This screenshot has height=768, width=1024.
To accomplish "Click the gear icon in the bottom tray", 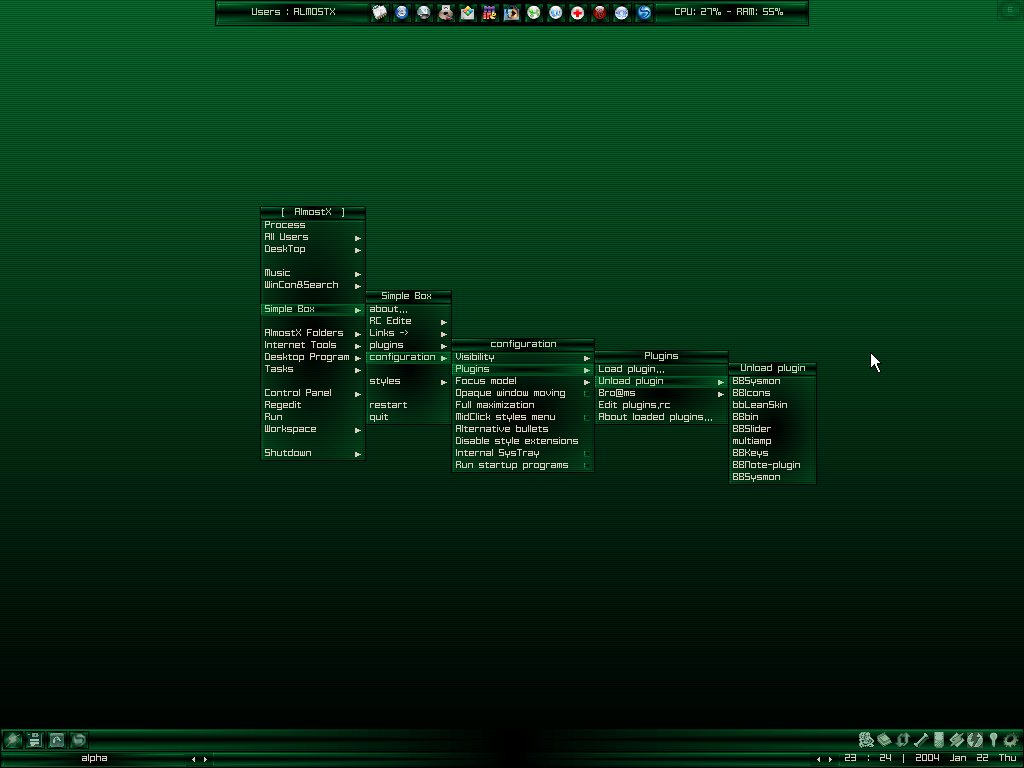I will click(1010, 740).
